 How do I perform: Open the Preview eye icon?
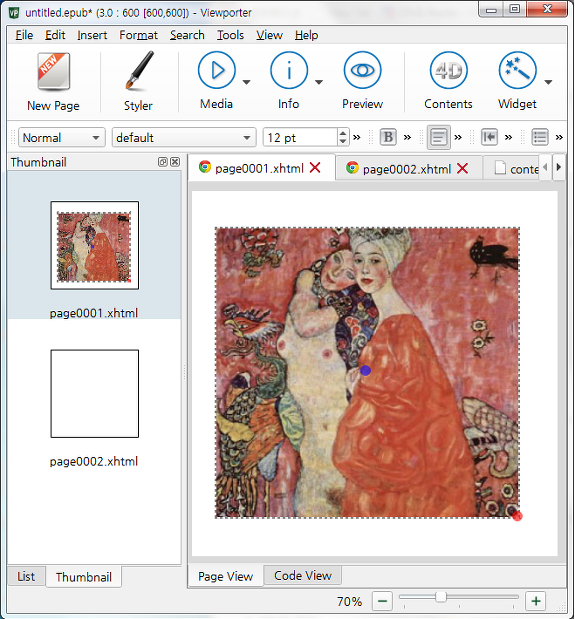(x=362, y=70)
